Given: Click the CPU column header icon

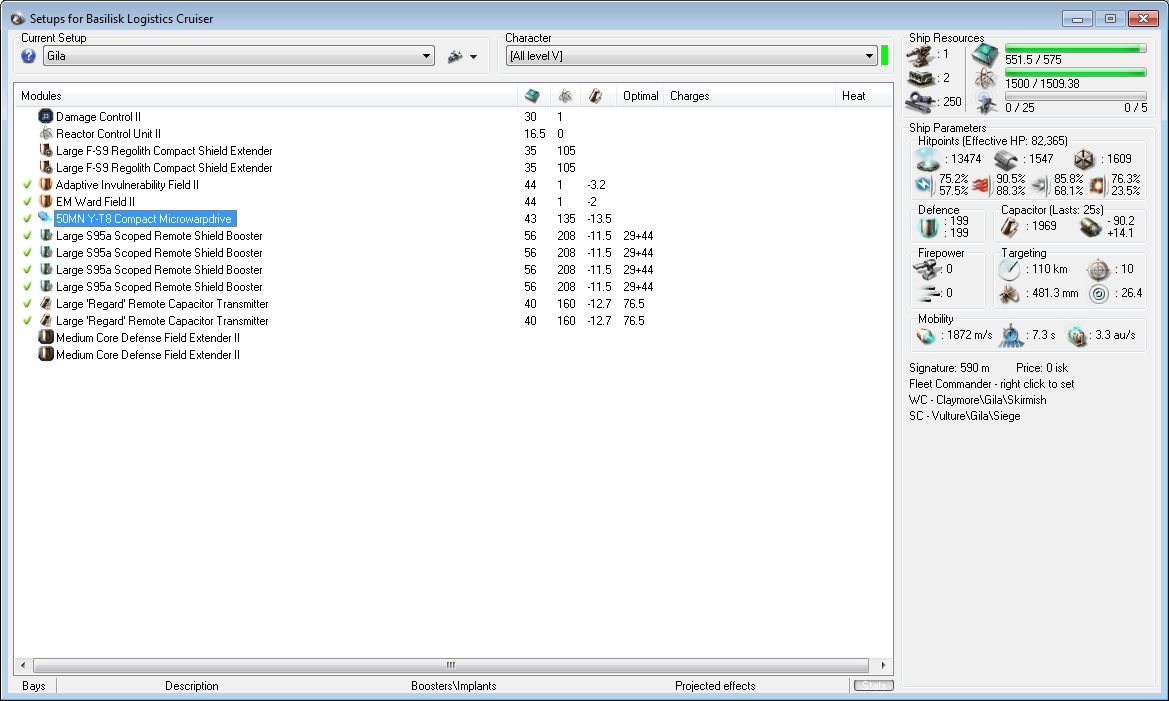Looking at the screenshot, I should pos(532,95).
